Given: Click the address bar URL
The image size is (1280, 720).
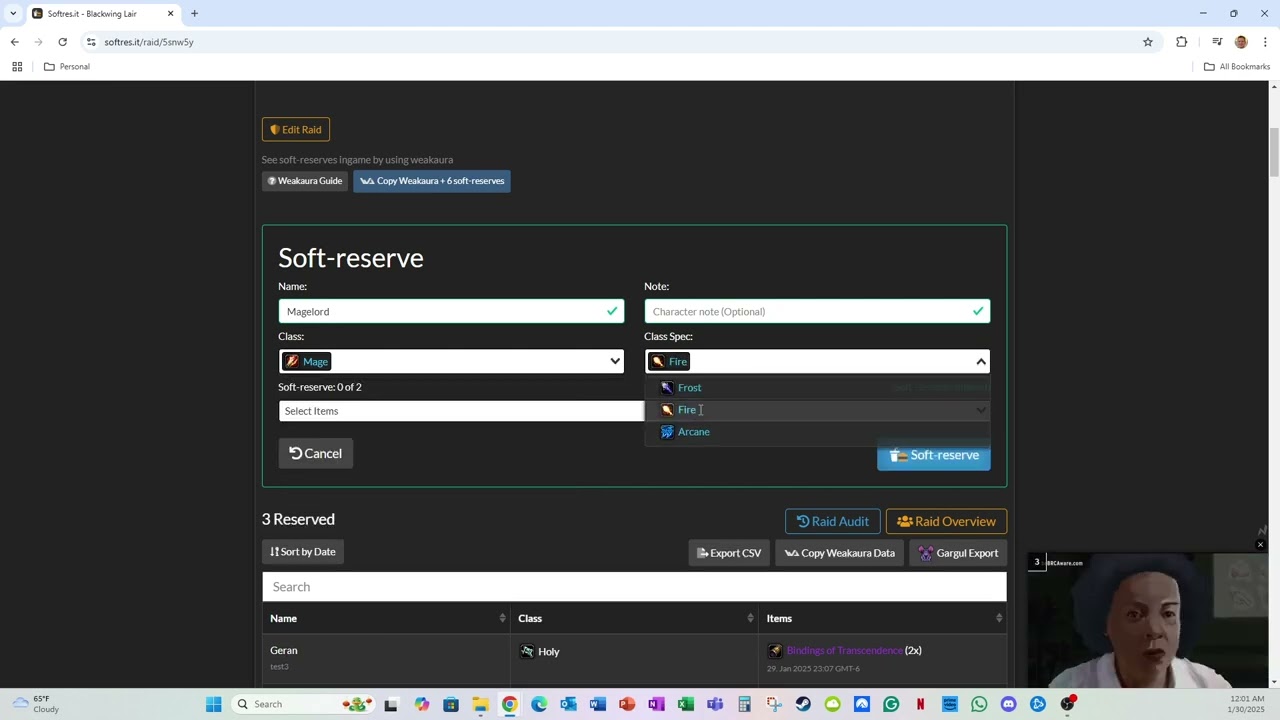Looking at the screenshot, I should [149, 42].
